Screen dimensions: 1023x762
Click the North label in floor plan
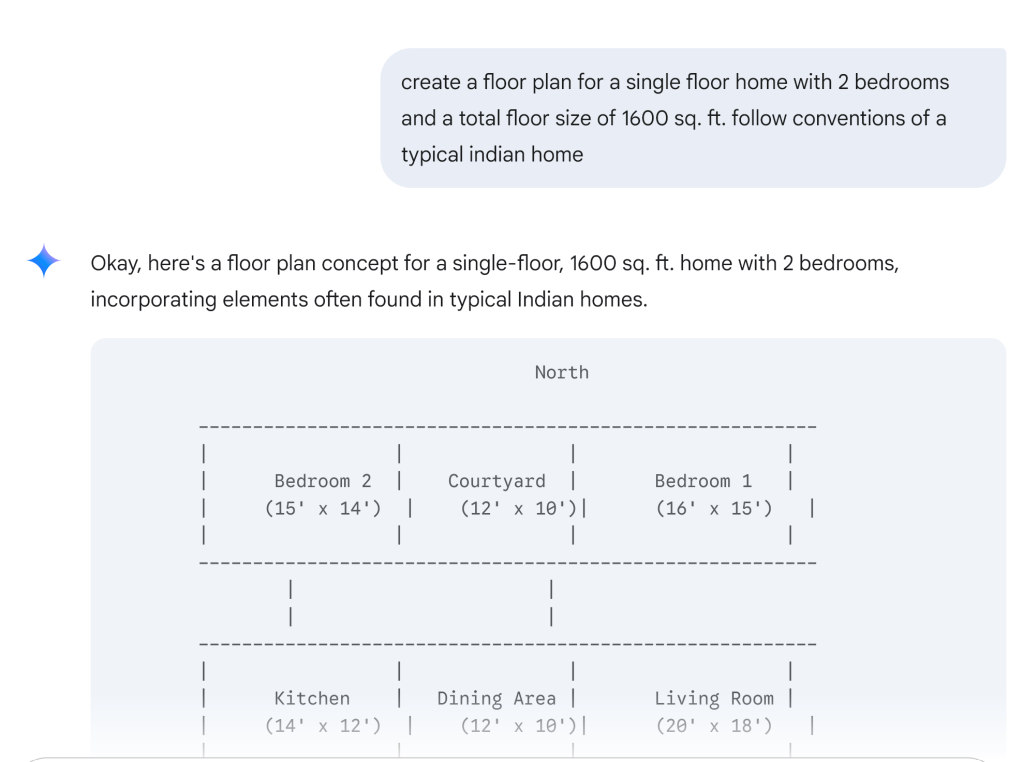(x=561, y=372)
